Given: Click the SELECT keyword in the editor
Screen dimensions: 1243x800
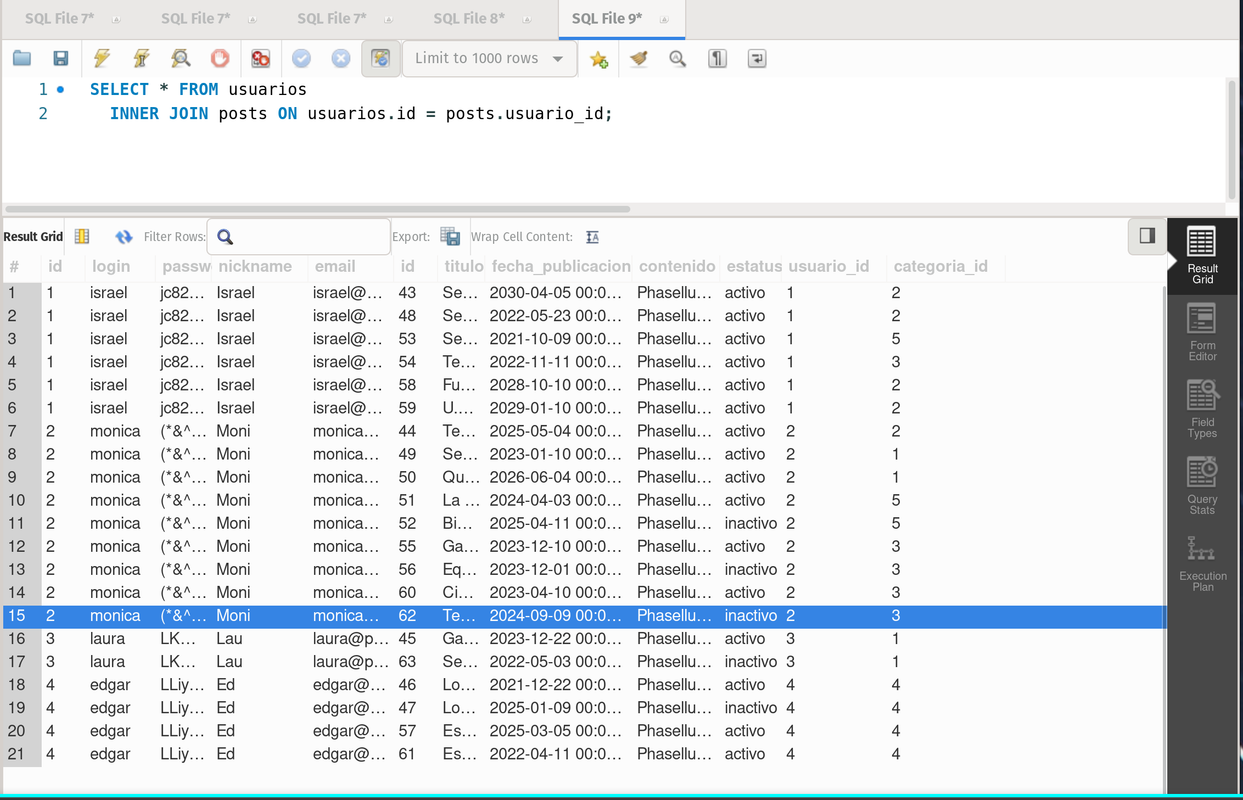Looking at the screenshot, I should (x=119, y=90).
